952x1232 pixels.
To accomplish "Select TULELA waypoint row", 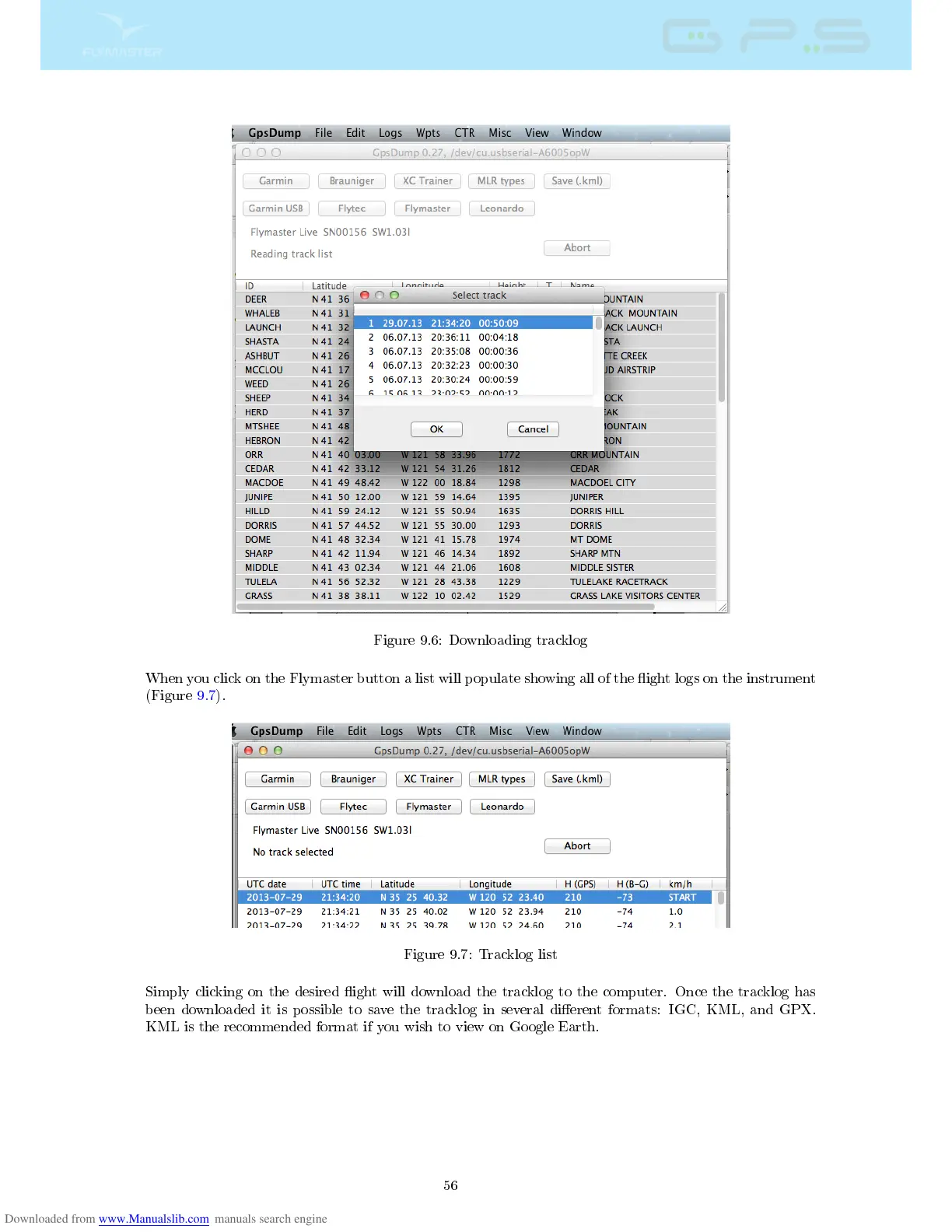I will [475, 582].
